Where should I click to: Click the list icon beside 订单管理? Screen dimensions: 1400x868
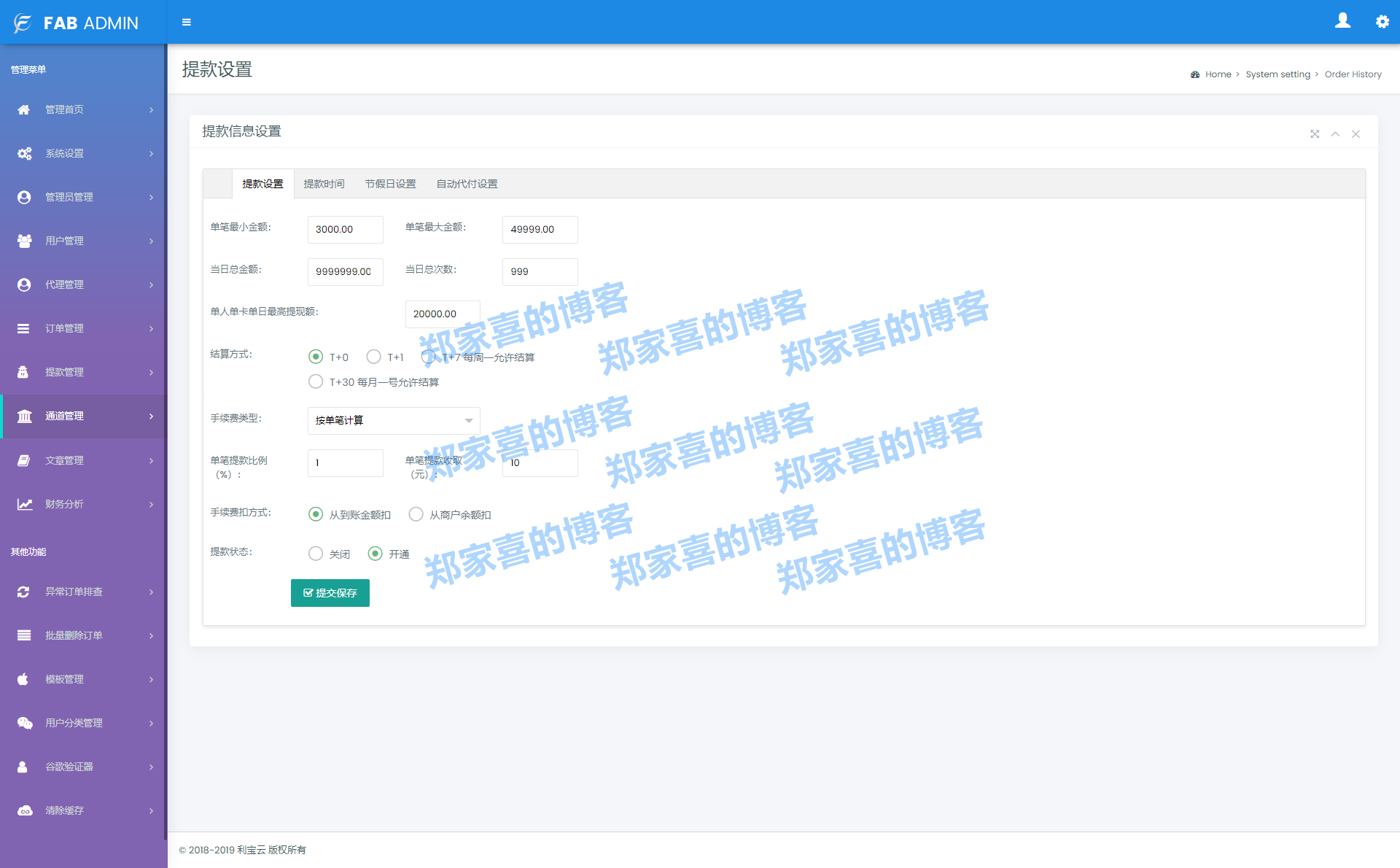[x=24, y=328]
